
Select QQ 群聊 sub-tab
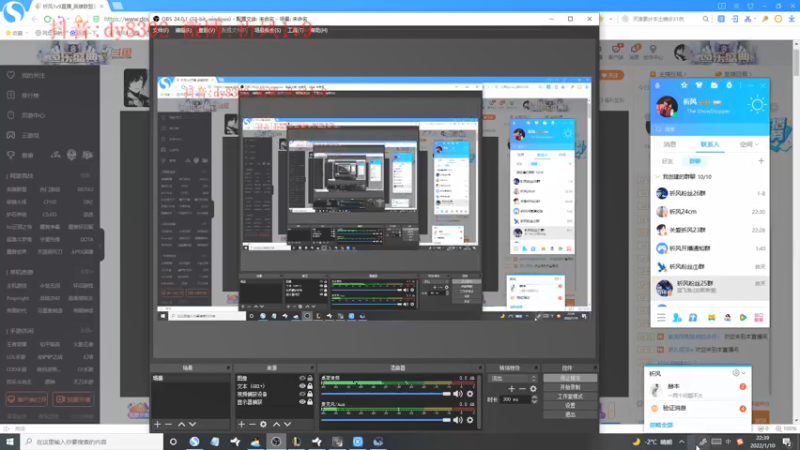coord(695,161)
